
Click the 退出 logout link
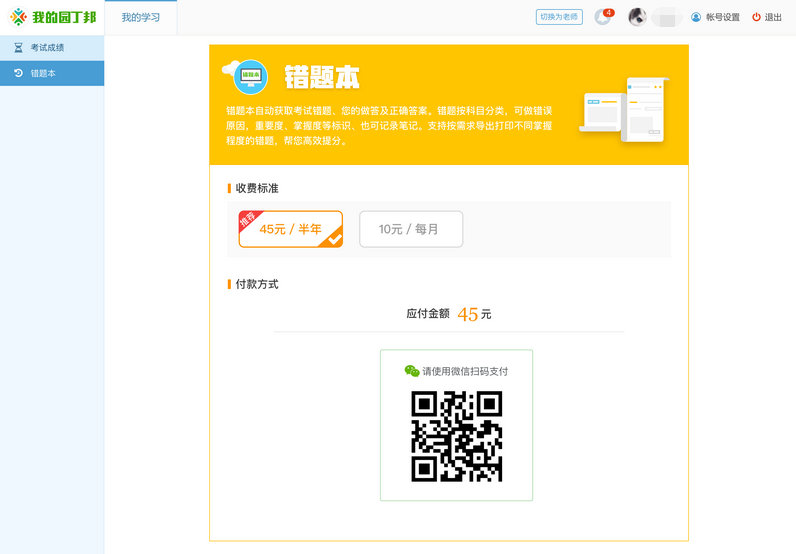click(773, 17)
